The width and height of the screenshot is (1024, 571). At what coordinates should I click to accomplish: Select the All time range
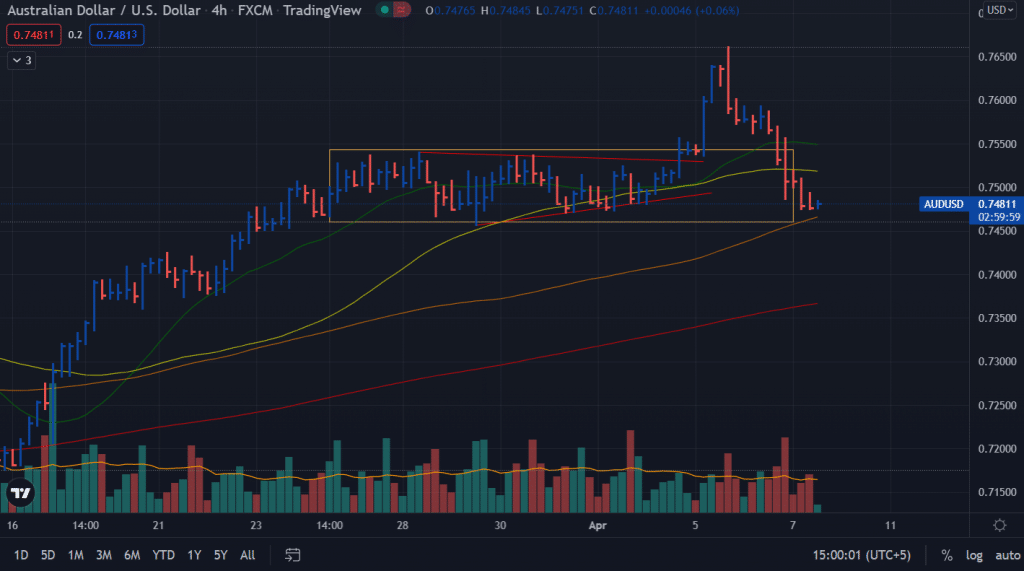click(x=248, y=555)
